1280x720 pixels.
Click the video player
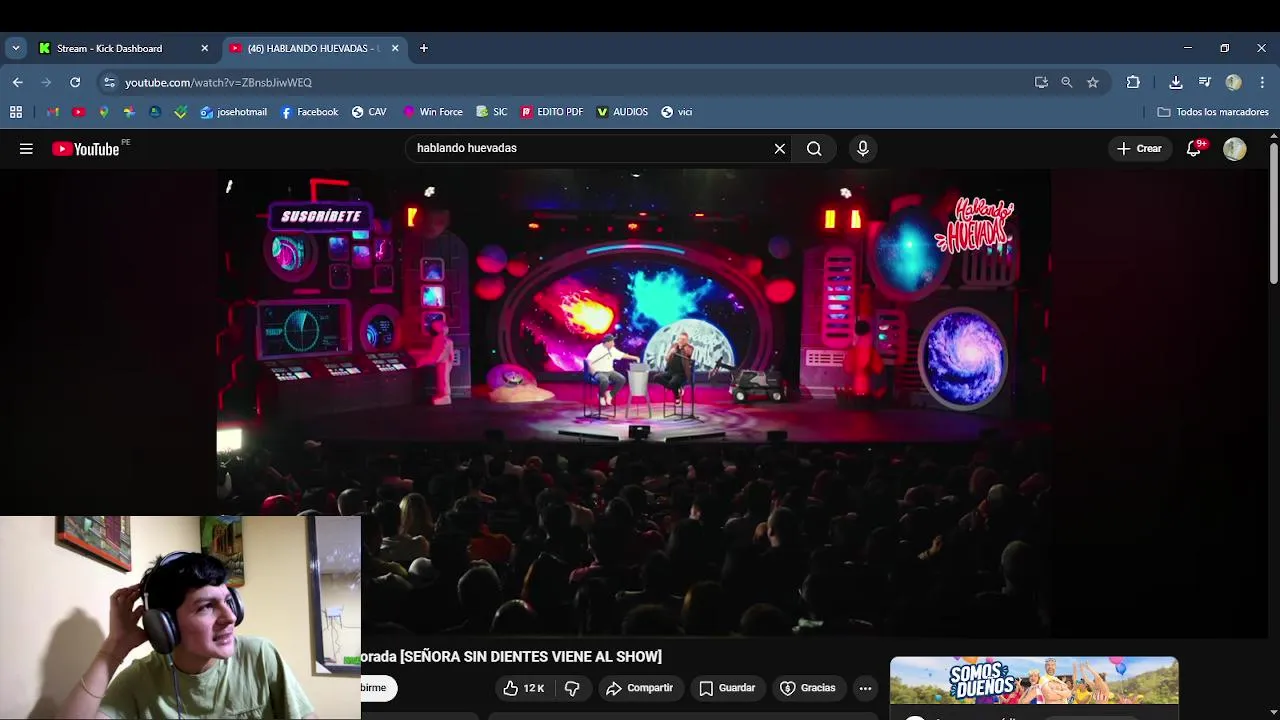[634, 402]
